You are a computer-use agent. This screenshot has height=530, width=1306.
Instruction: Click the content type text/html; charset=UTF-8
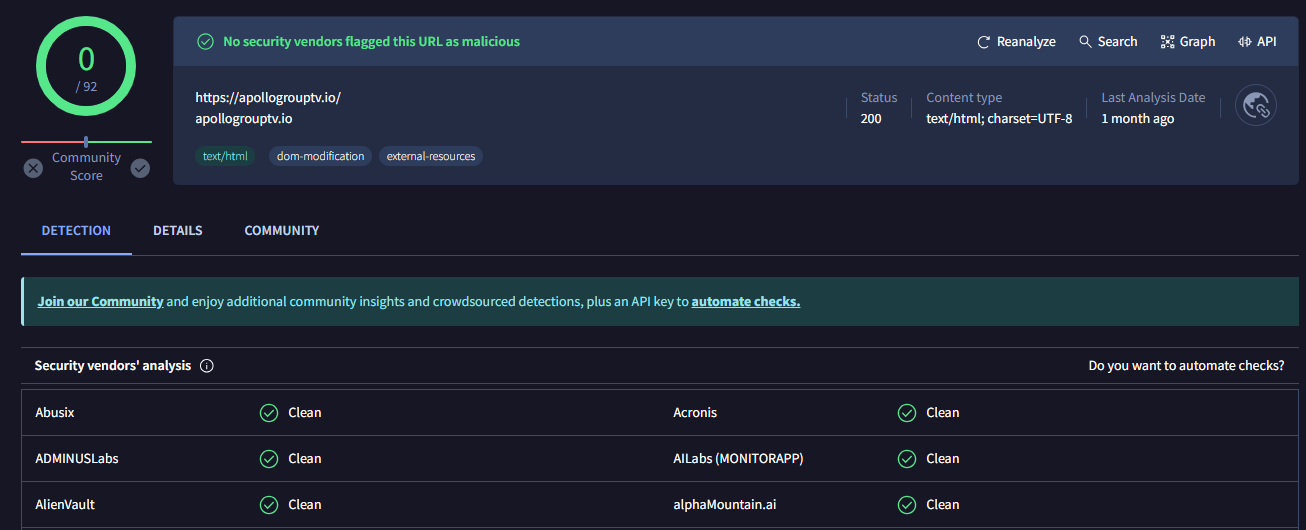[999, 119]
